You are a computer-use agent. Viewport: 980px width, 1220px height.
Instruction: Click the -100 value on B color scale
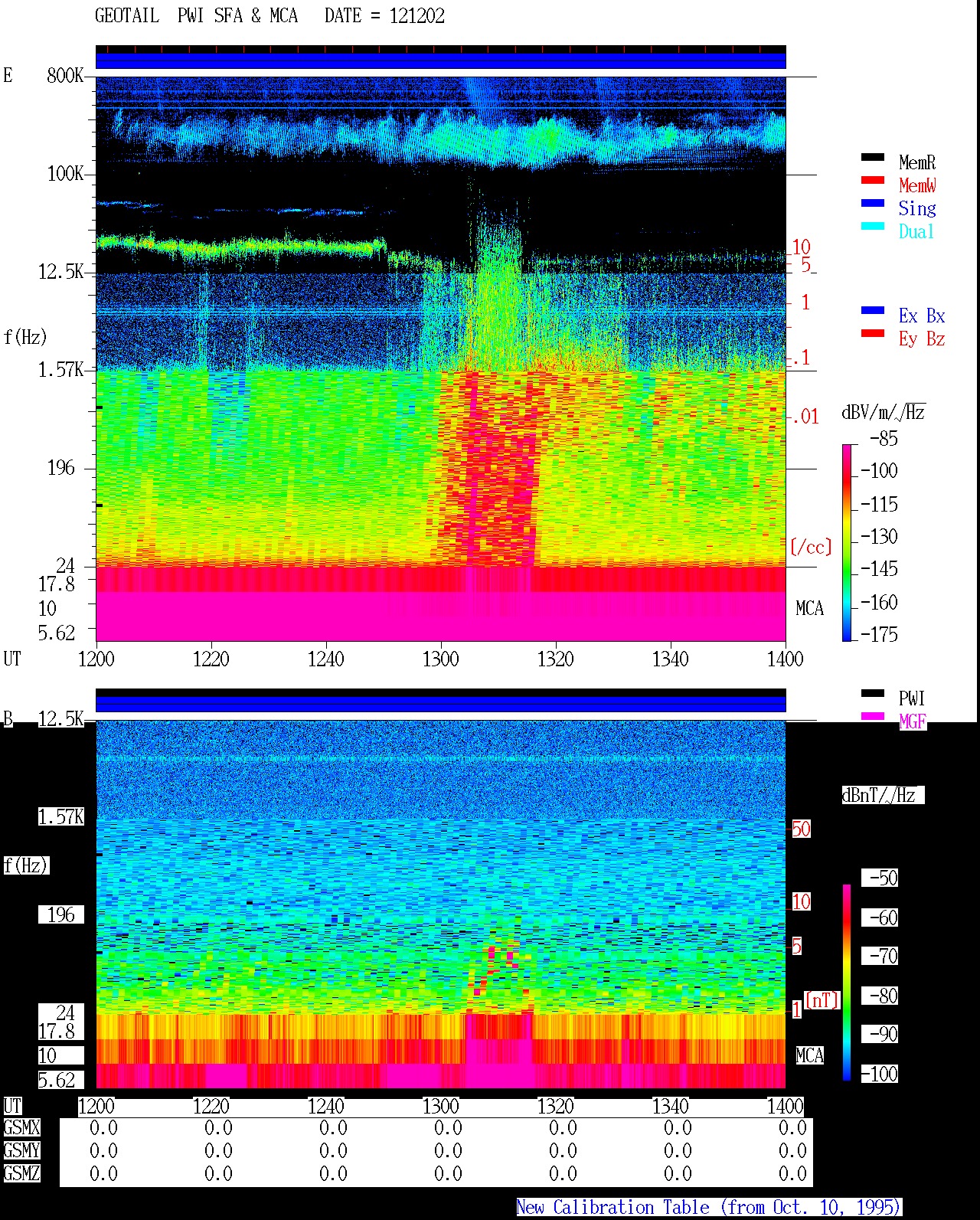coord(879,1074)
